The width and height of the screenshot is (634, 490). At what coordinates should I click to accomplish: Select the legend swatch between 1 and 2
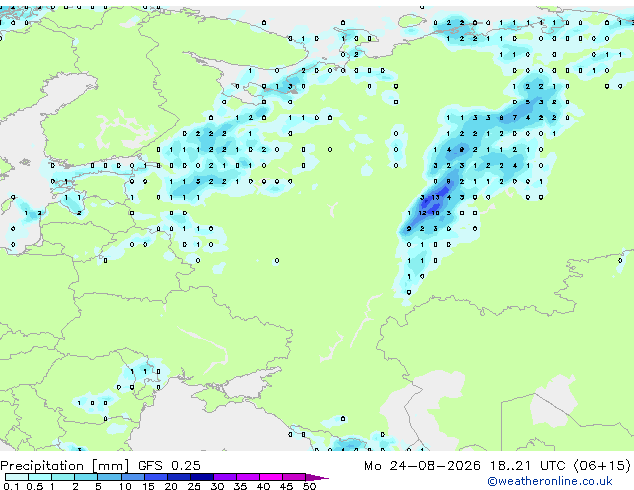pos(63,477)
